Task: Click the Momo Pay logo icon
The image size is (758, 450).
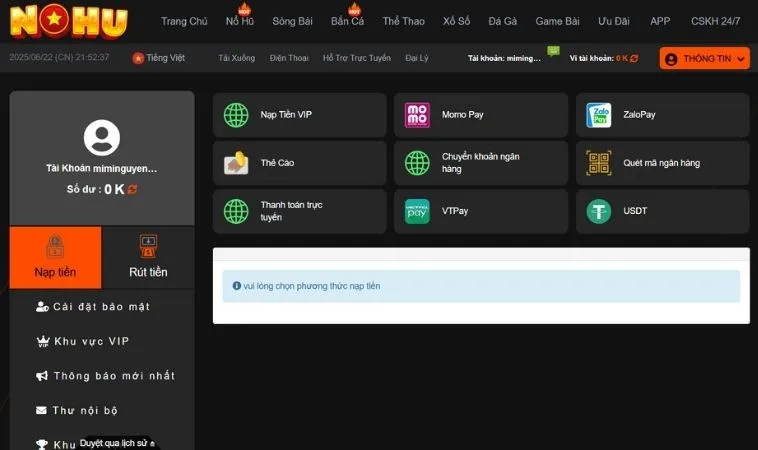Action: point(417,115)
